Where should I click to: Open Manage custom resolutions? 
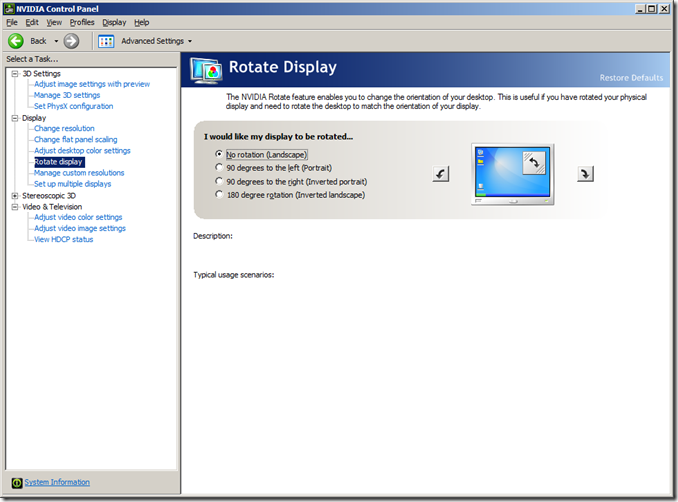tap(79, 173)
